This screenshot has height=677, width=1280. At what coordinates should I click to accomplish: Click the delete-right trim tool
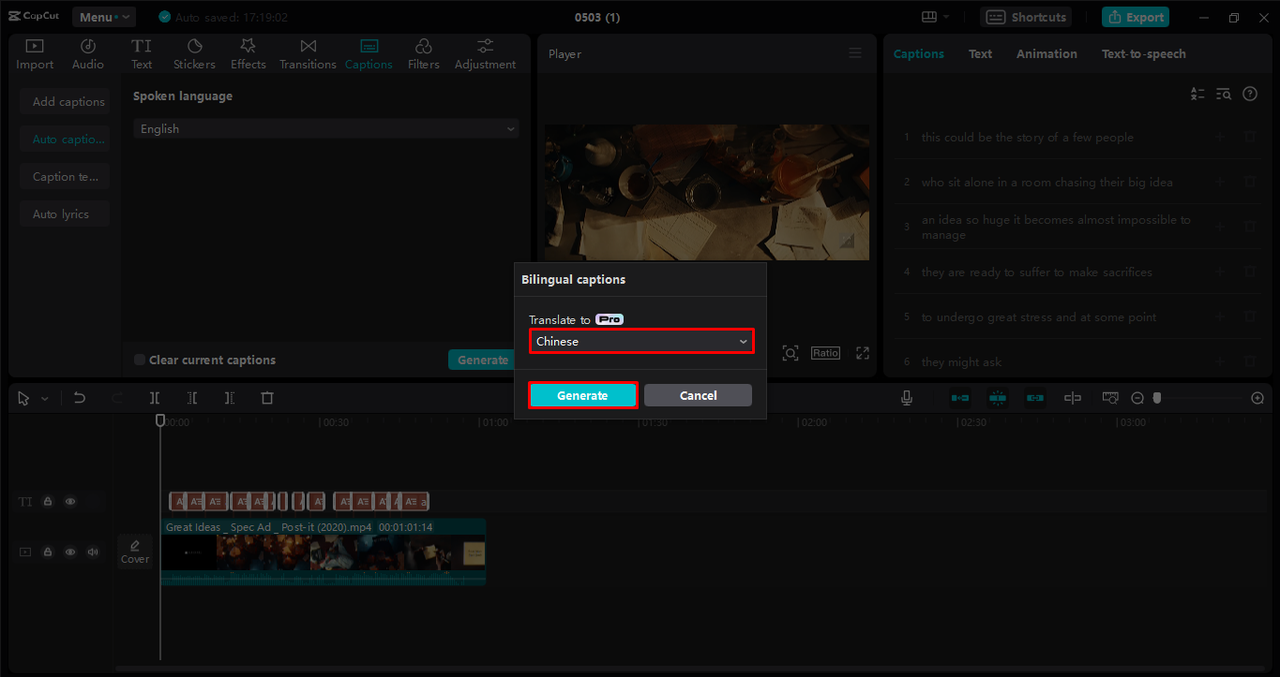[229, 398]
